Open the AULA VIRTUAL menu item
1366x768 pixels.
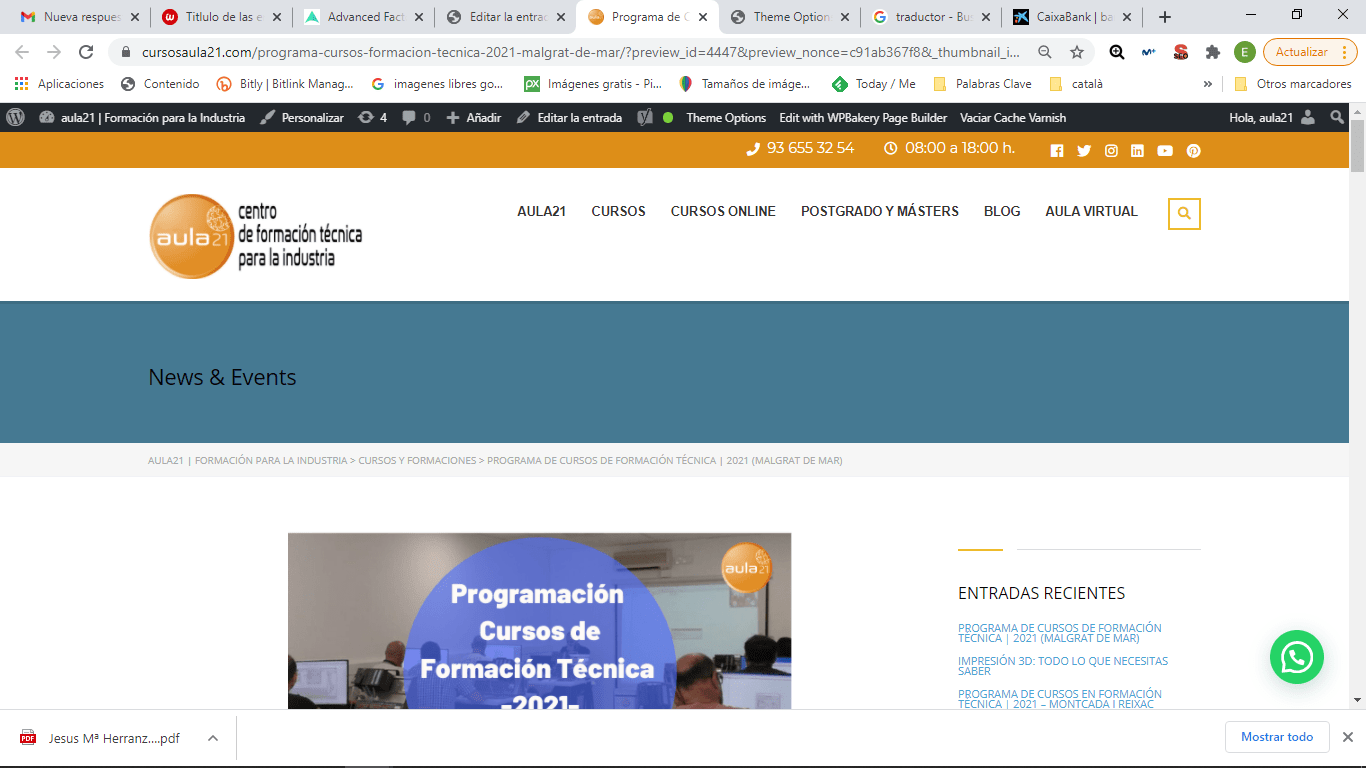coord(1091,212)
